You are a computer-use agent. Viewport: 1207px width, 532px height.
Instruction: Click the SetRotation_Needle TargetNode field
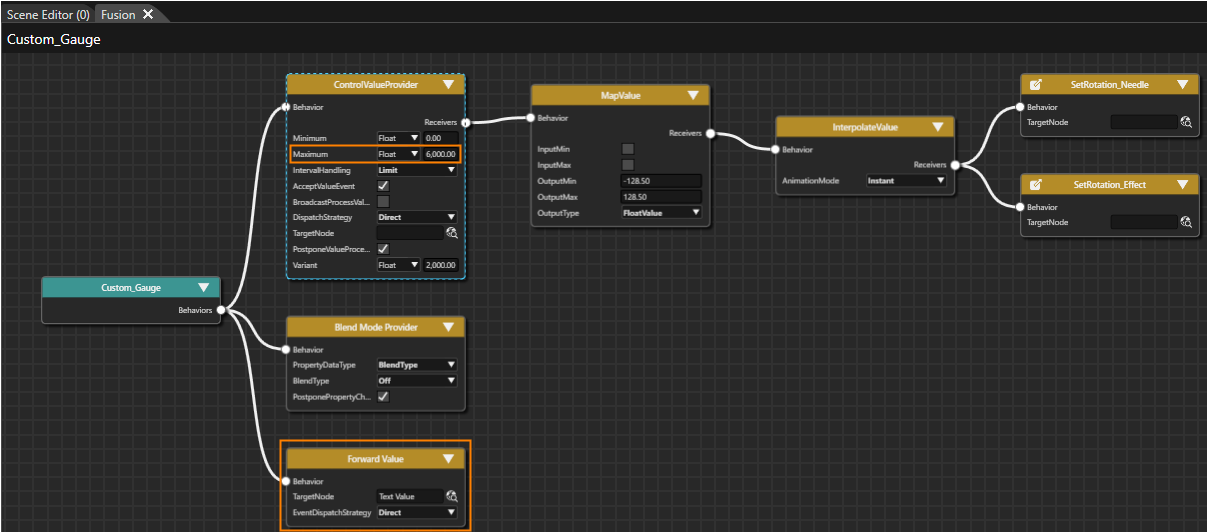coord(1144,122)
